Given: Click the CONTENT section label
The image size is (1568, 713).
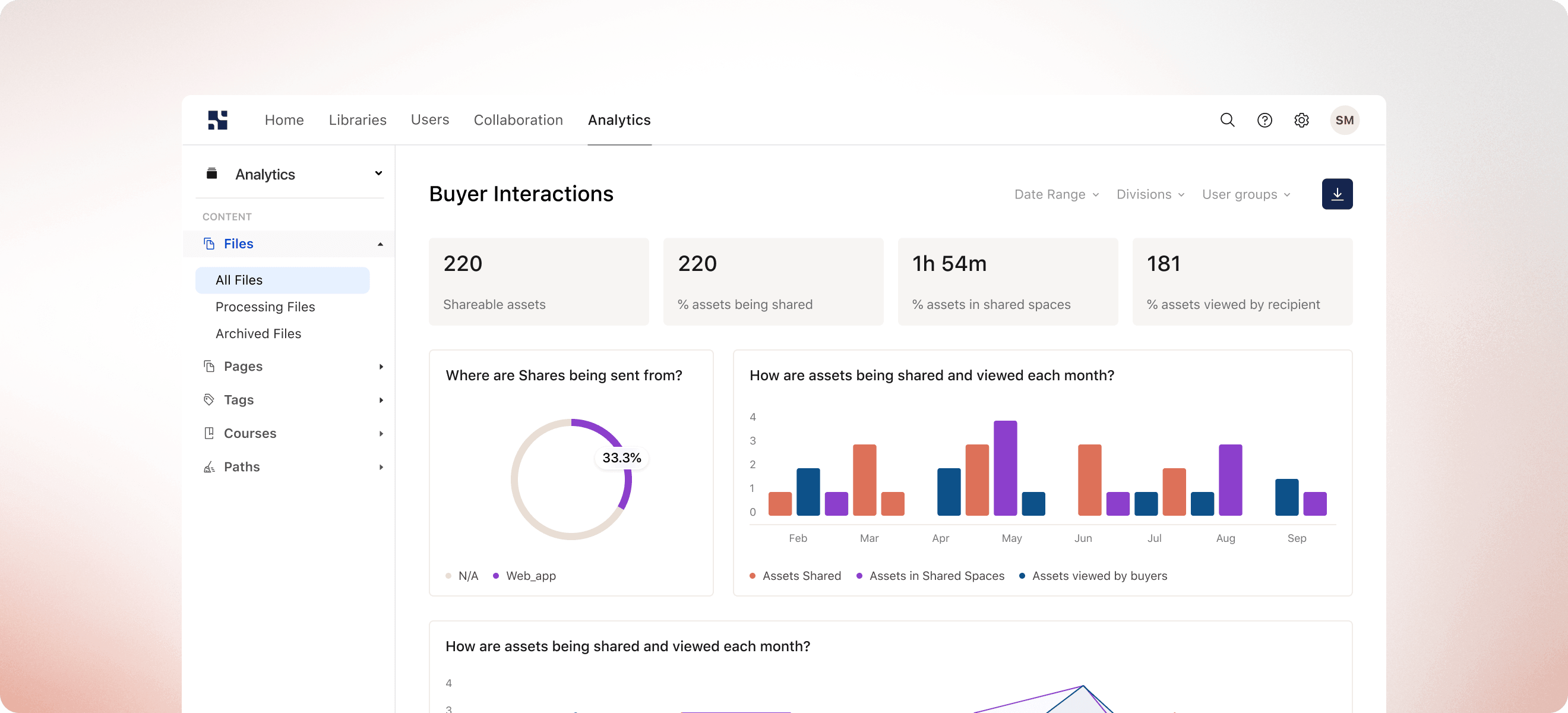Looking at the screenshot, I should (x=227, y=217).
